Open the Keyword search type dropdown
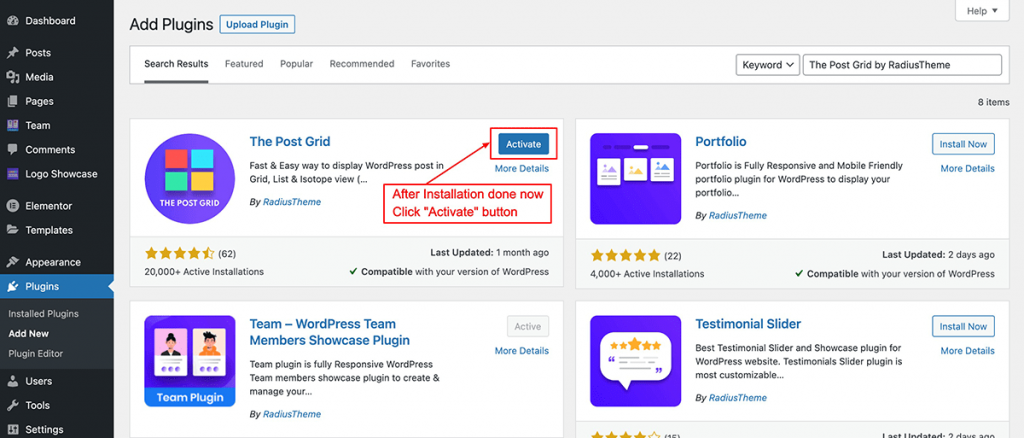Screen dimensions: 1024x438 767,65
